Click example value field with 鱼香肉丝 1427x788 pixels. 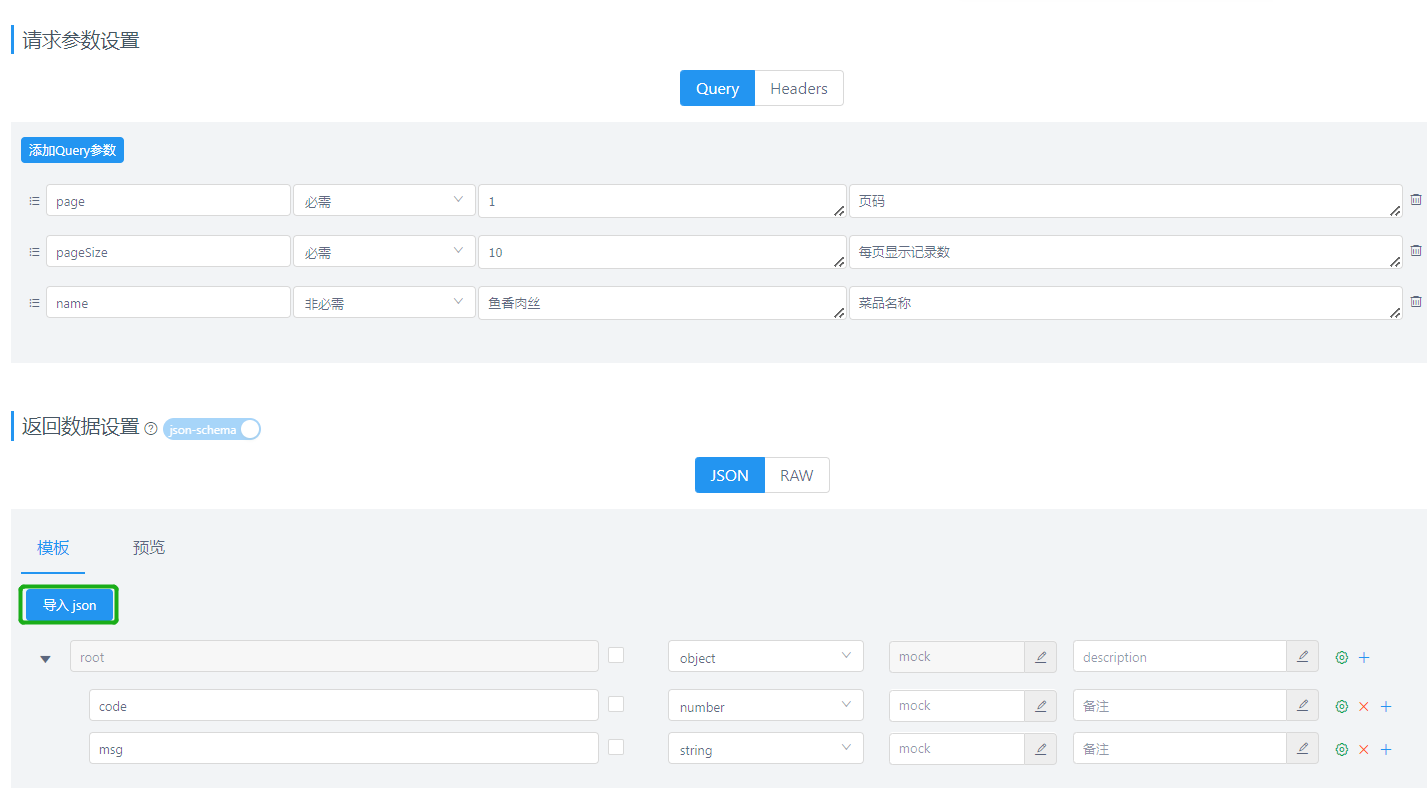click(x=662, y=302)
